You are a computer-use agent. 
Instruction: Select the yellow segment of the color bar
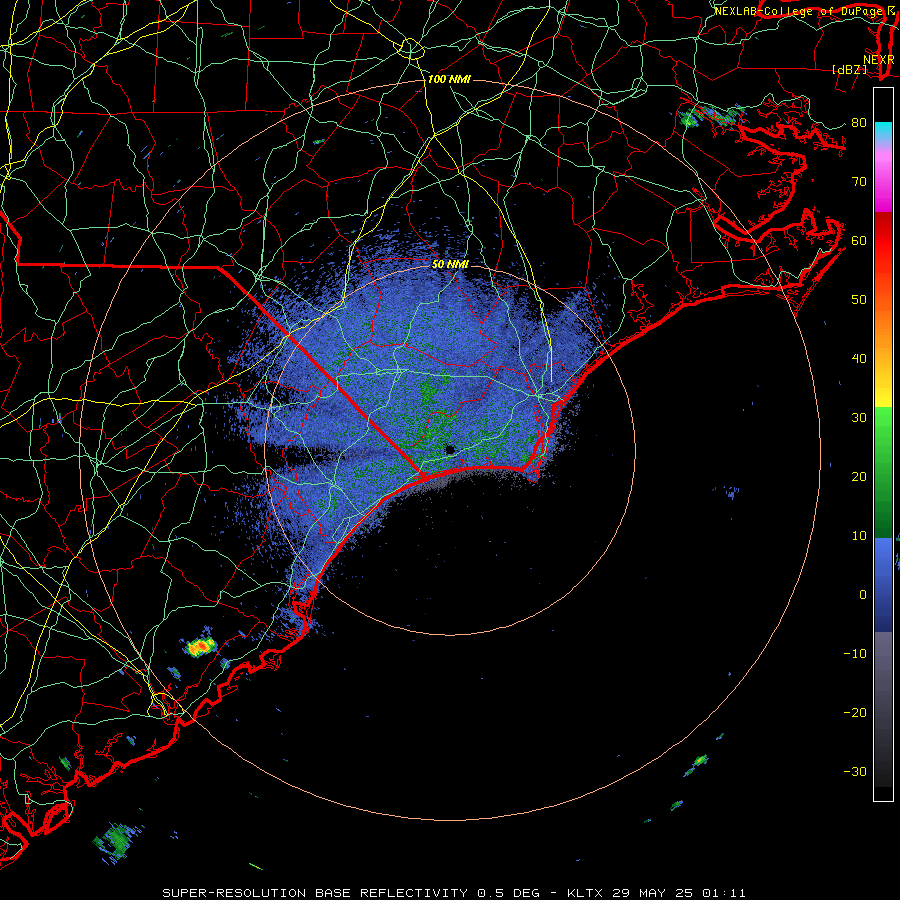point(883,389)
